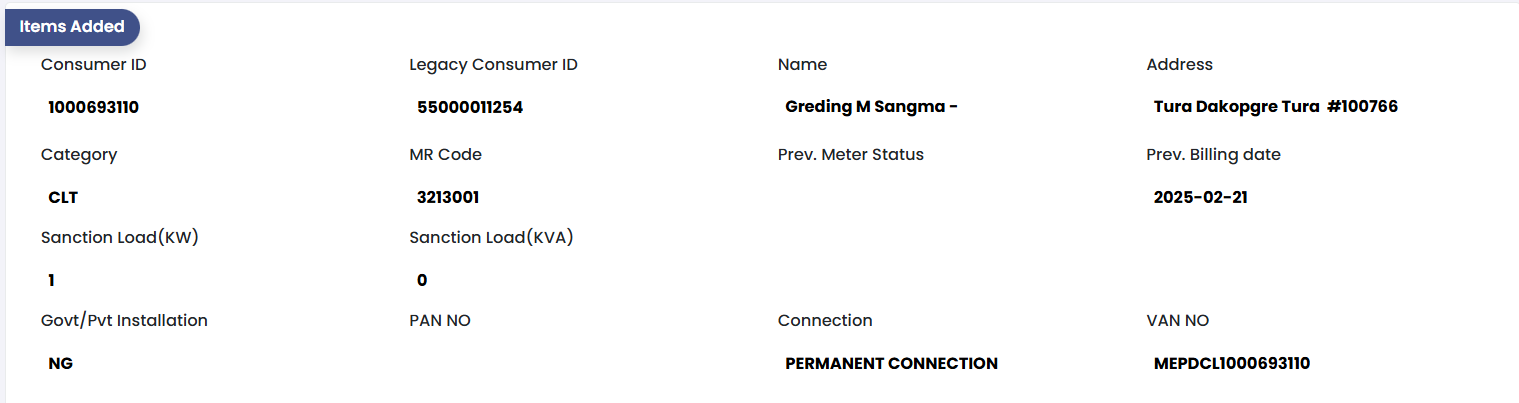The image size is (1519, 403).
Task: Click Govt/Pvt Installation value NG
Action: [x=61, y=364]
